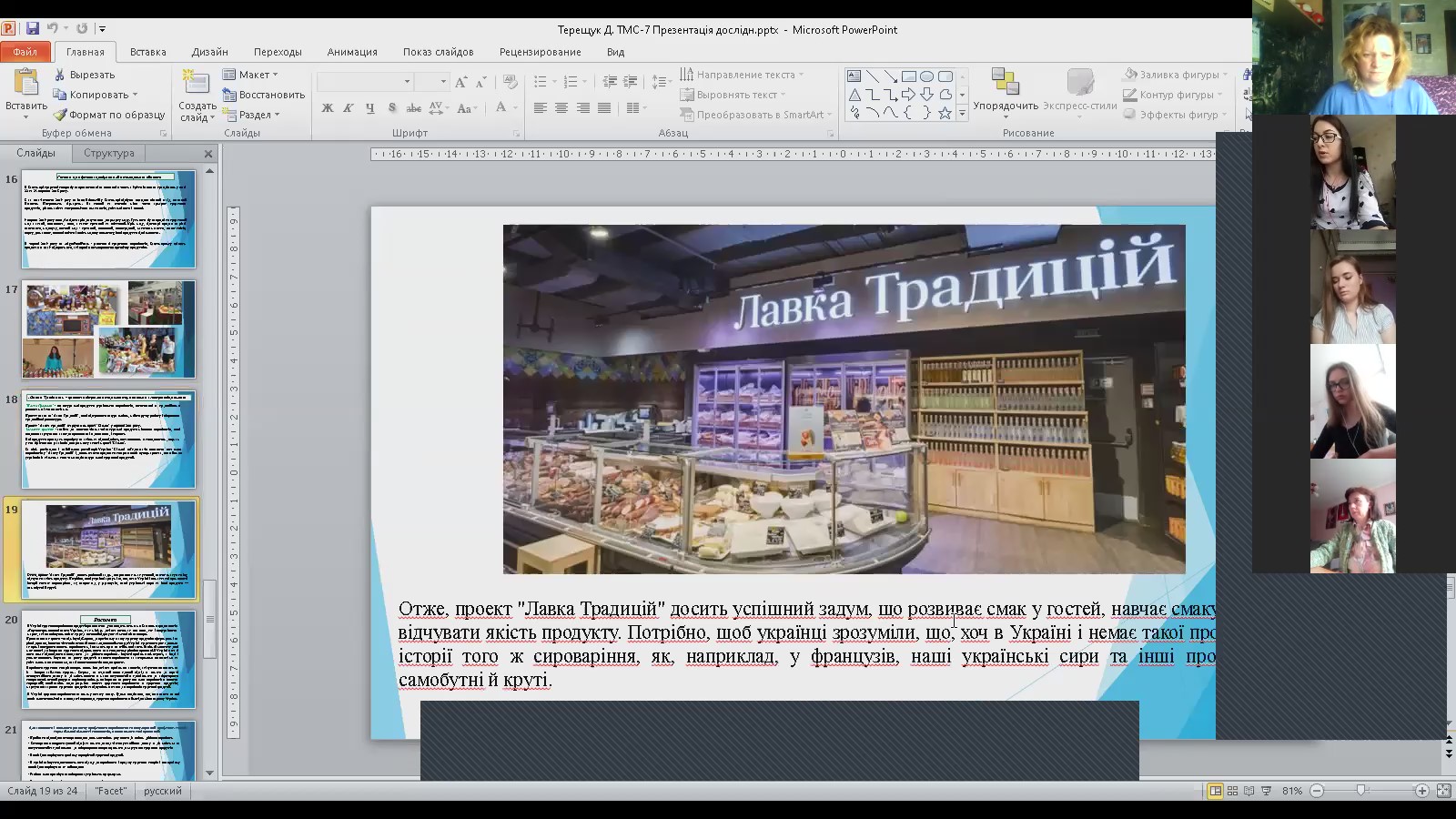Click the increase font size icon

click(x=460, y=82)
